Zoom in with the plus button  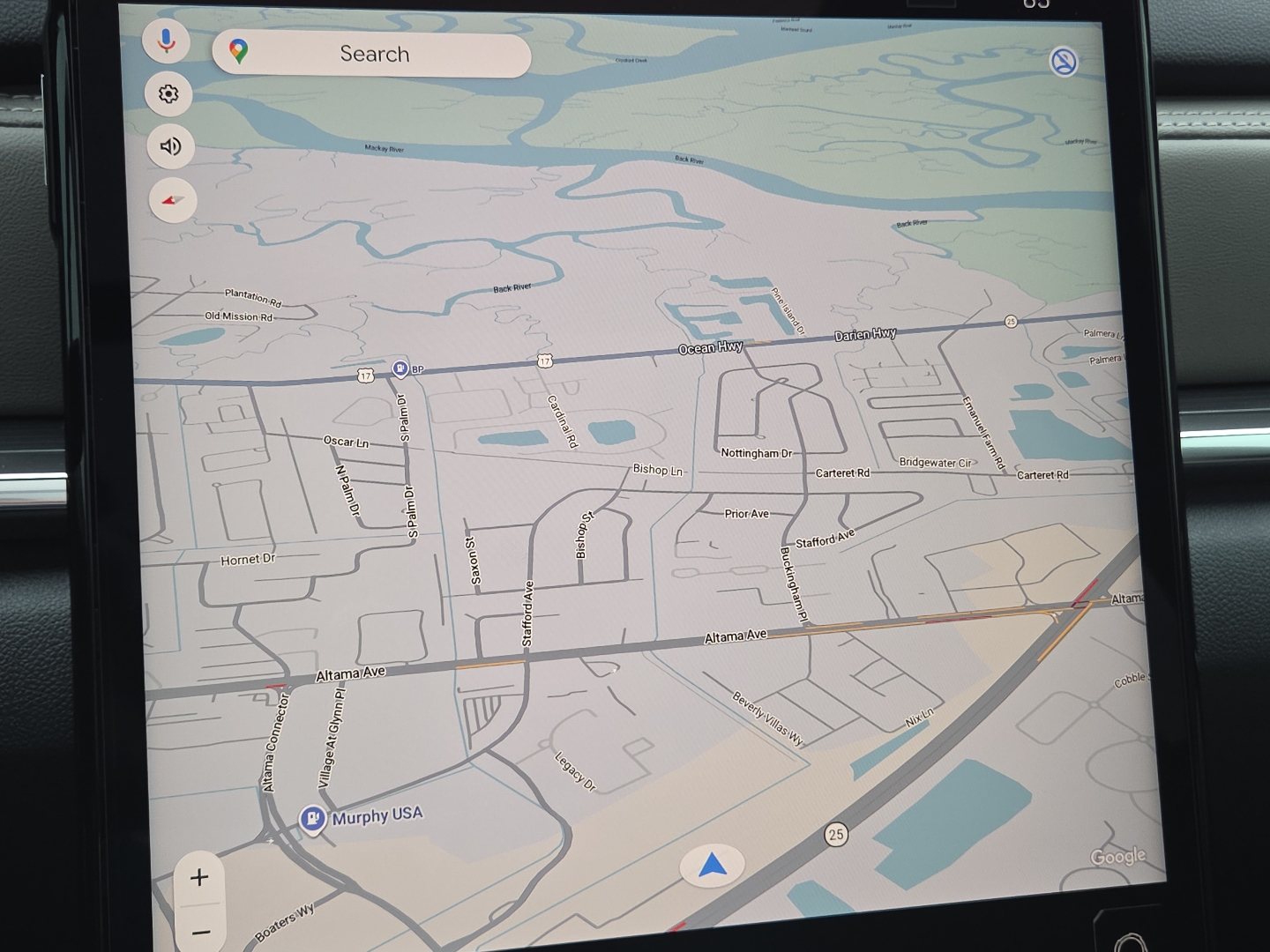199,877
